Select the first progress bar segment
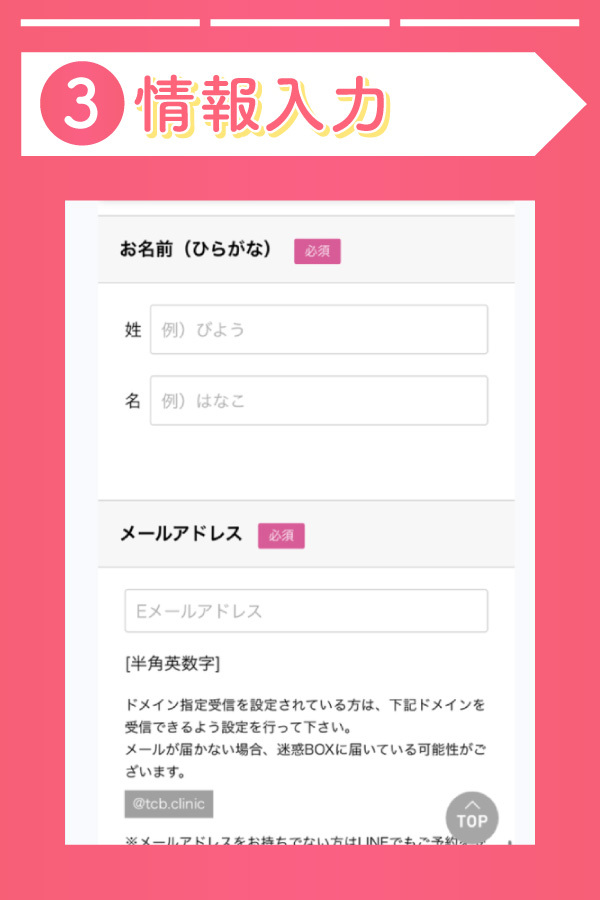Screen dimensions: 600x900 (x=110, y=22)
